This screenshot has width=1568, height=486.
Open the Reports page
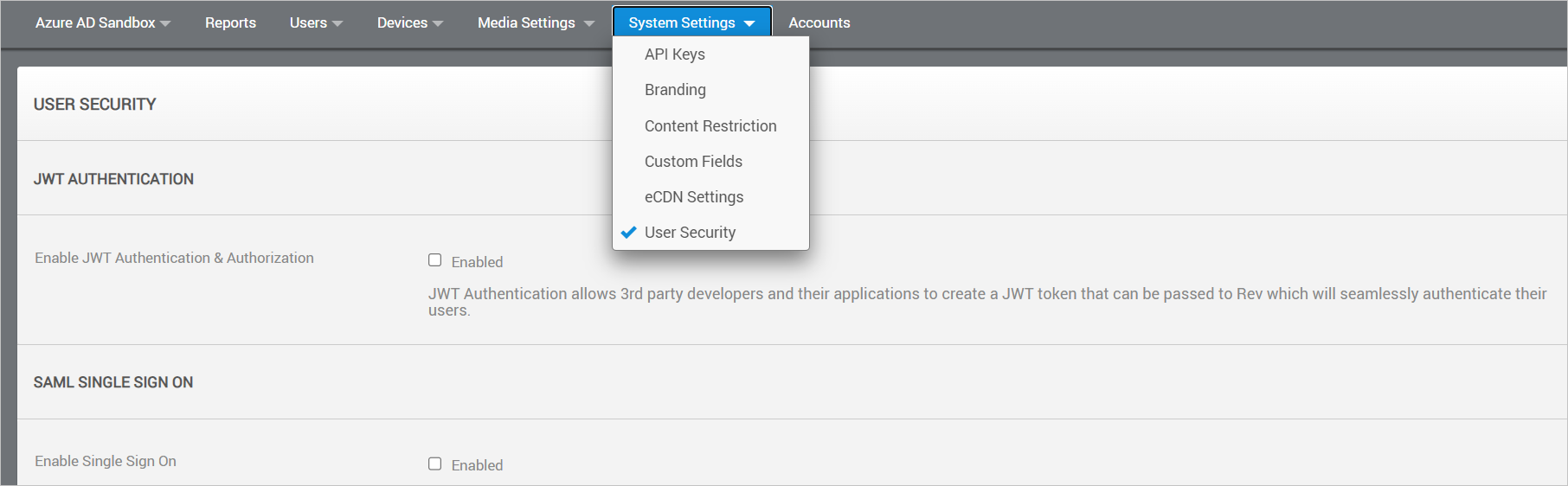click(230, 22)
